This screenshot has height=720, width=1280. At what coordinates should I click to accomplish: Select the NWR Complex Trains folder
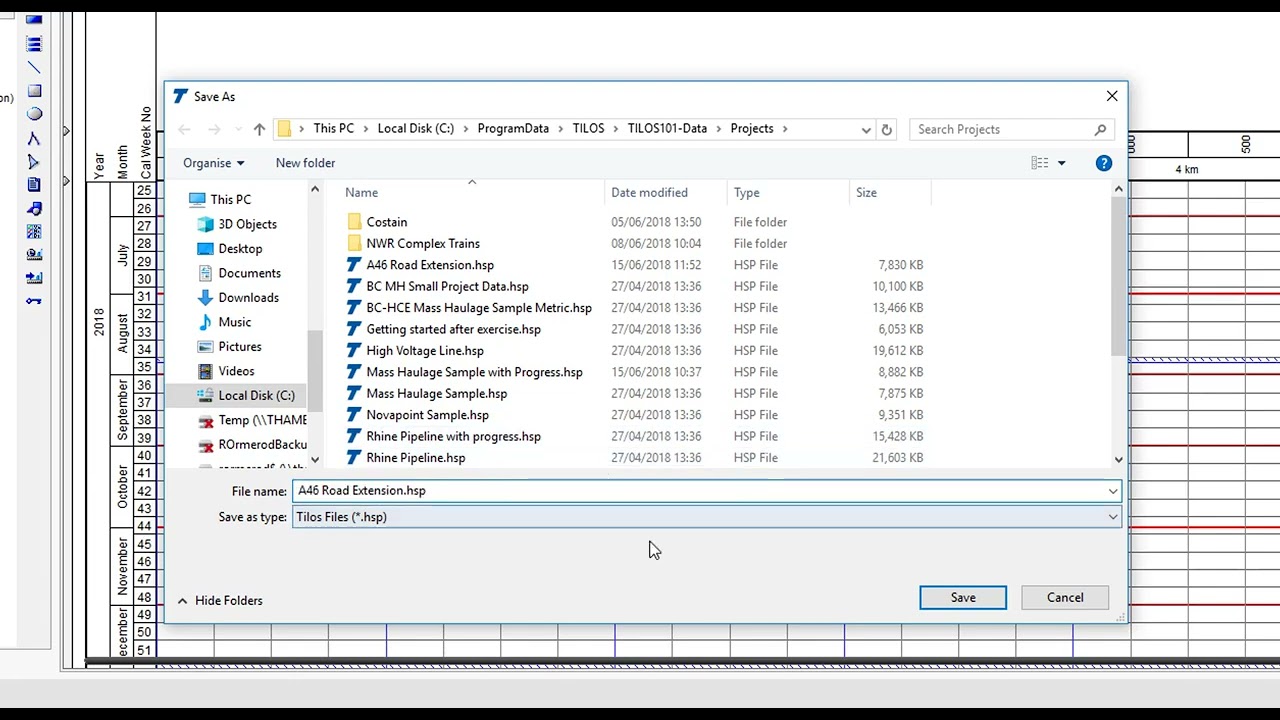(423, 243)
